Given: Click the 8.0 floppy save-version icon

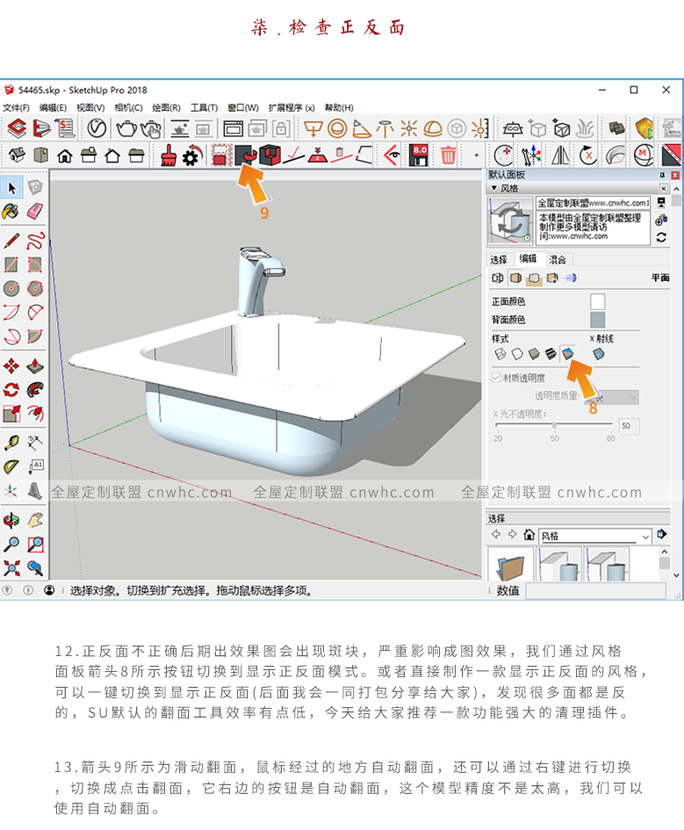Looking at the screenshot, I should click(419, 156).
